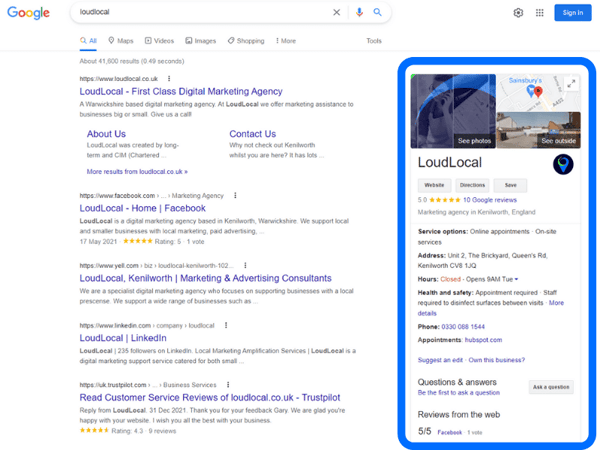
Task: Click Ask a question button
Action: (551, 387)
